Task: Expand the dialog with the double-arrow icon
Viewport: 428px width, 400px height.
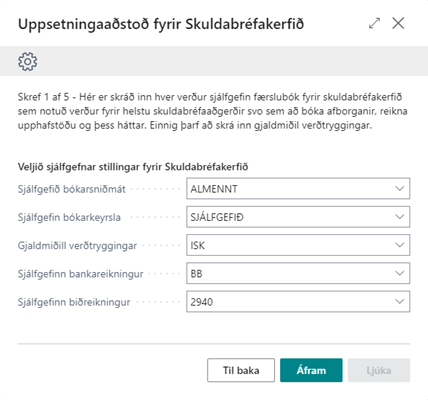Action: (x=375, y=23)
